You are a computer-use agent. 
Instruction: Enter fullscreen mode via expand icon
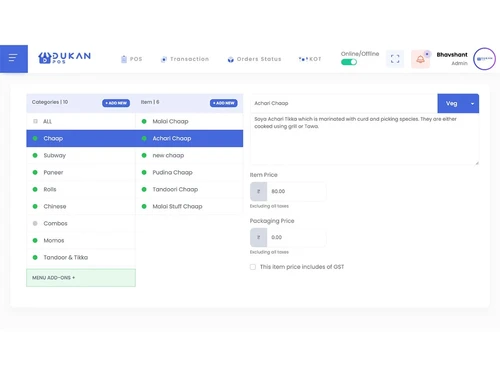[395, 59]
